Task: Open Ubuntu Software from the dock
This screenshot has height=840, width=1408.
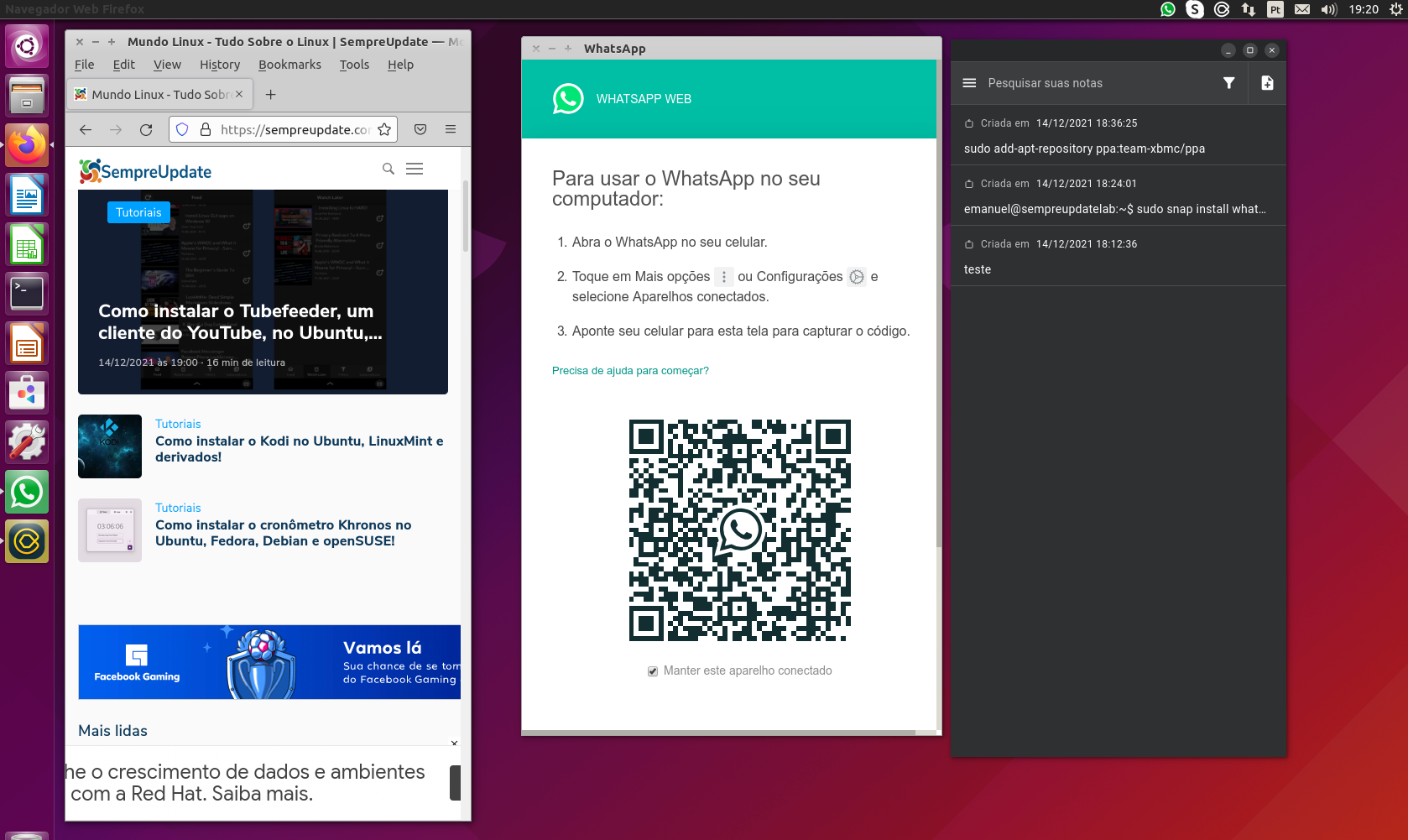Action: pos(27,393)
